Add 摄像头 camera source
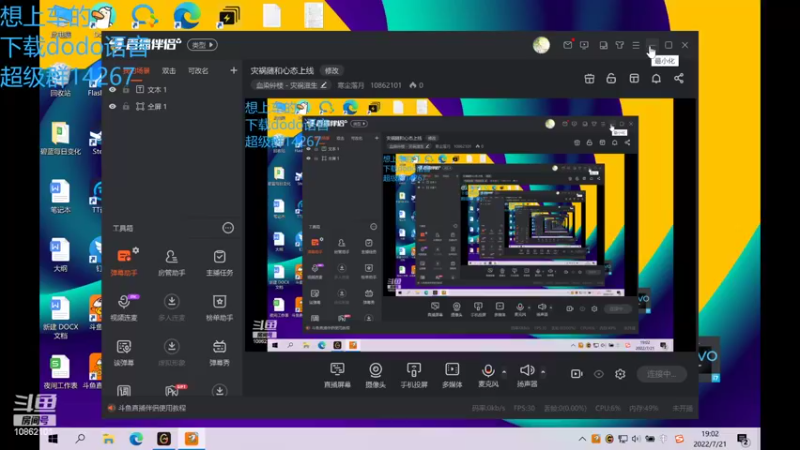This screenshot has height=450, width=800. (x=376, y=375)
